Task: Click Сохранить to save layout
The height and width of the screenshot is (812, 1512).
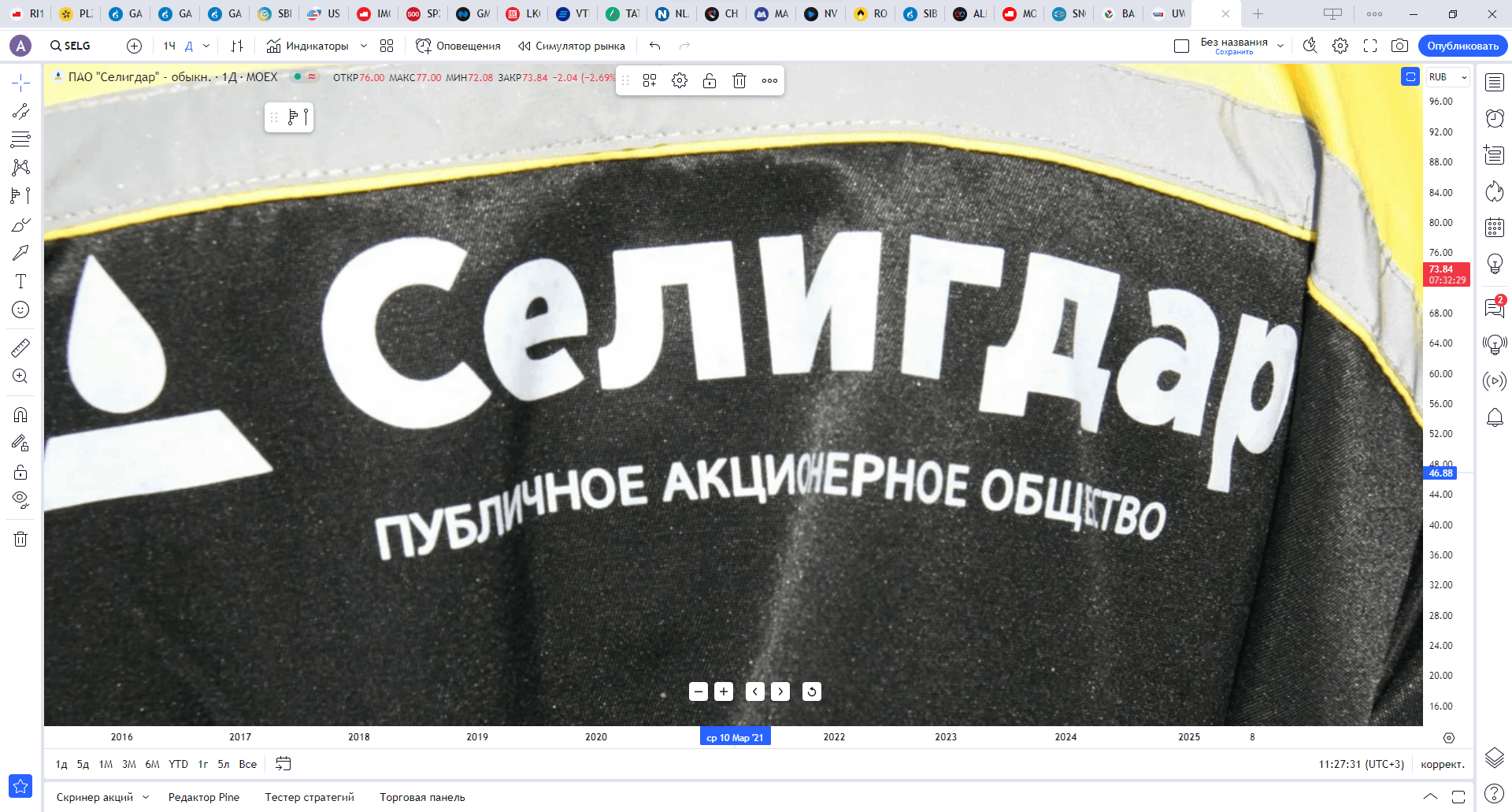Action: [1234, 52]
